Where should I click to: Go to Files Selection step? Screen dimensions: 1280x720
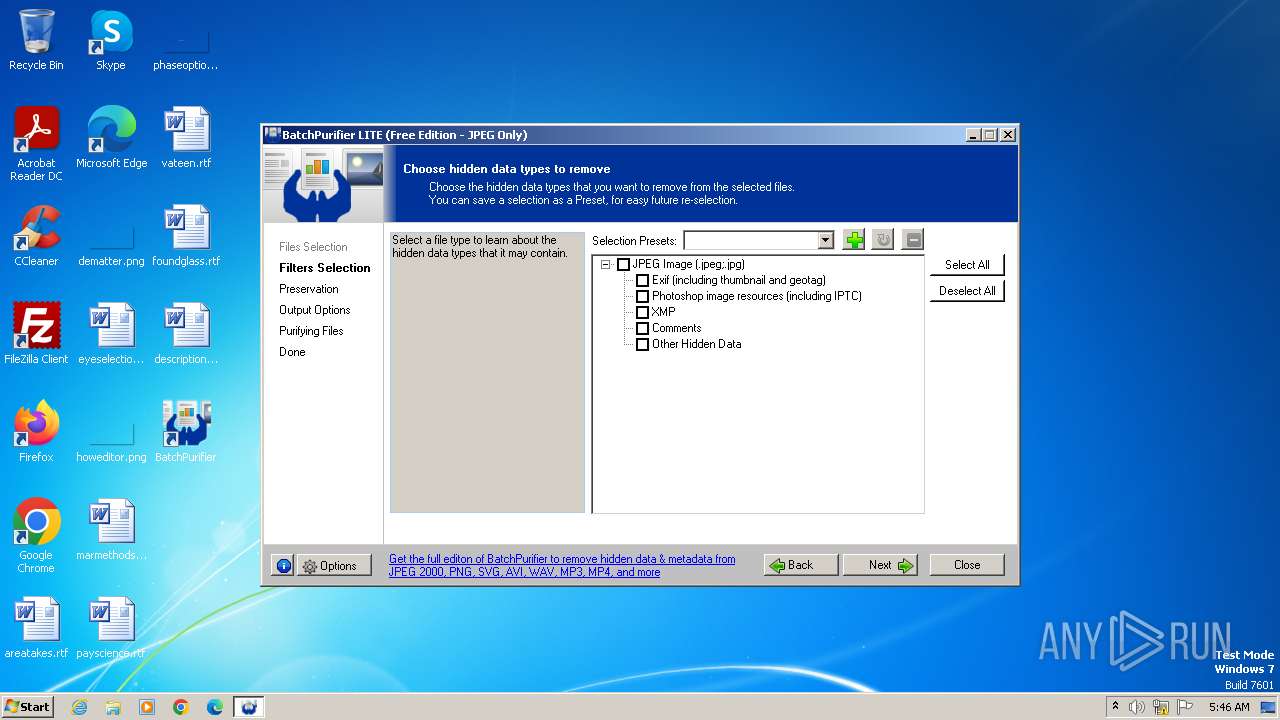point(313,247)
